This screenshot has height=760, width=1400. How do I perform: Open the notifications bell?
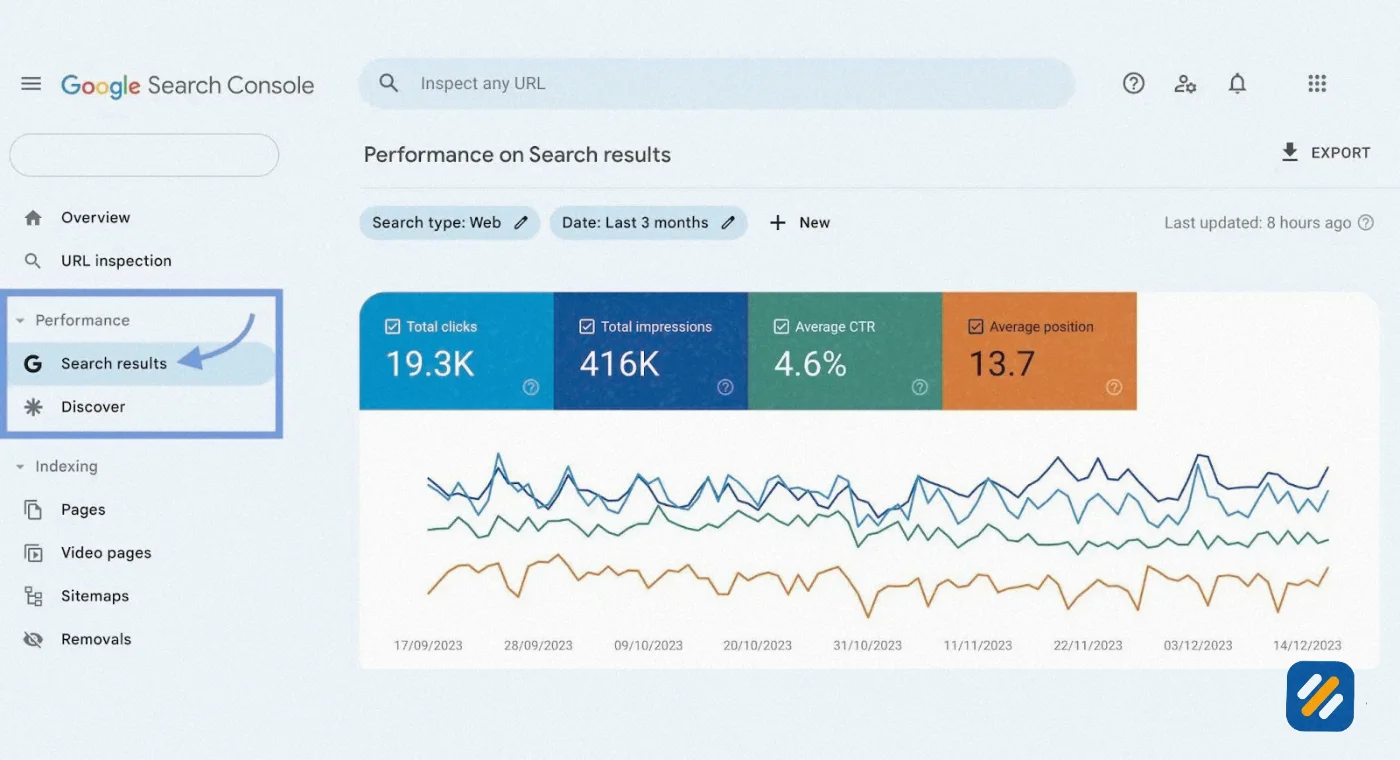coord(1237,84)
